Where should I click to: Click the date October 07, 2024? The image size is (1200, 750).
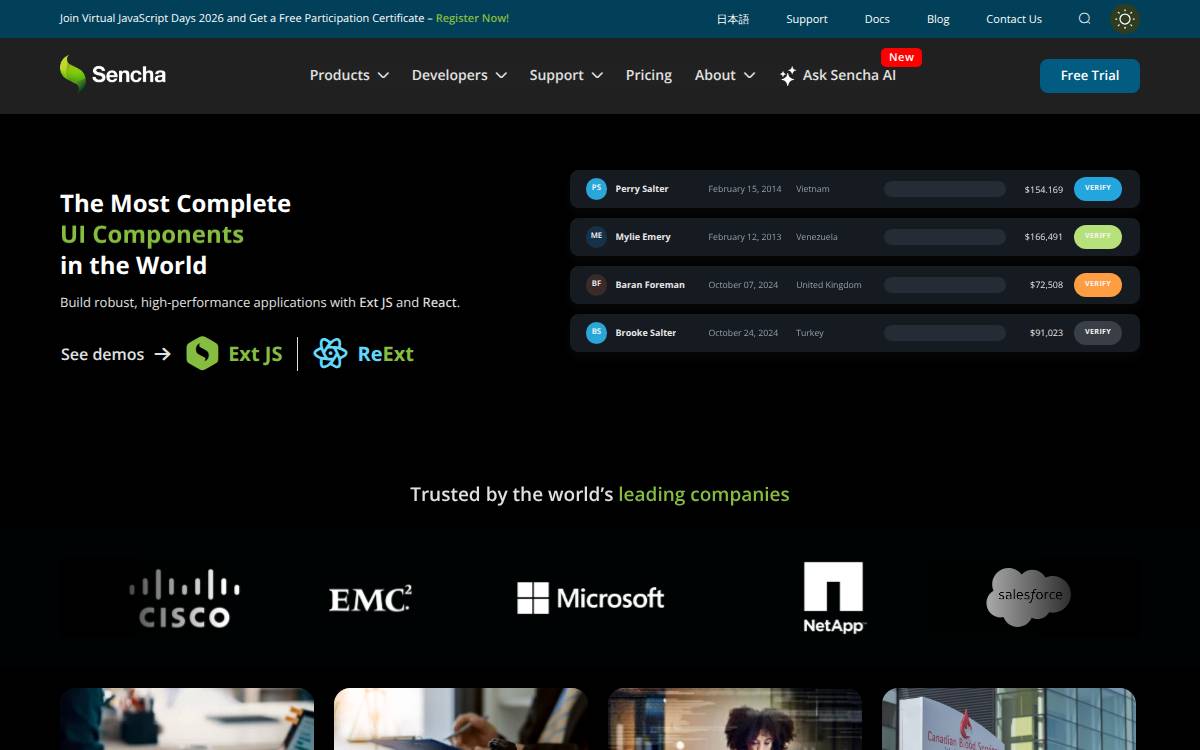pos(743,285)
